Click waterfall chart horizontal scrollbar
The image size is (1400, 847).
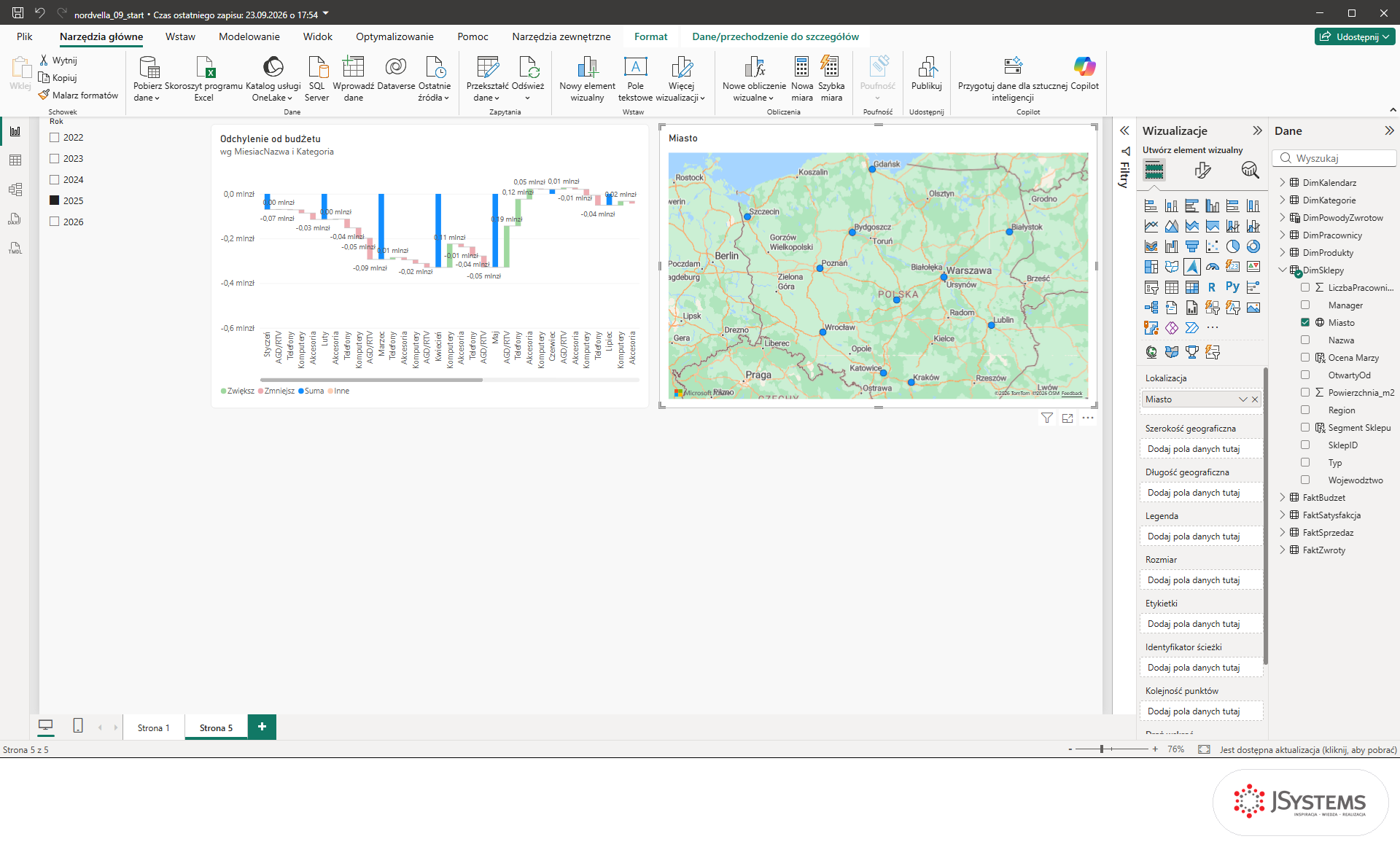[x=371, y=380]
